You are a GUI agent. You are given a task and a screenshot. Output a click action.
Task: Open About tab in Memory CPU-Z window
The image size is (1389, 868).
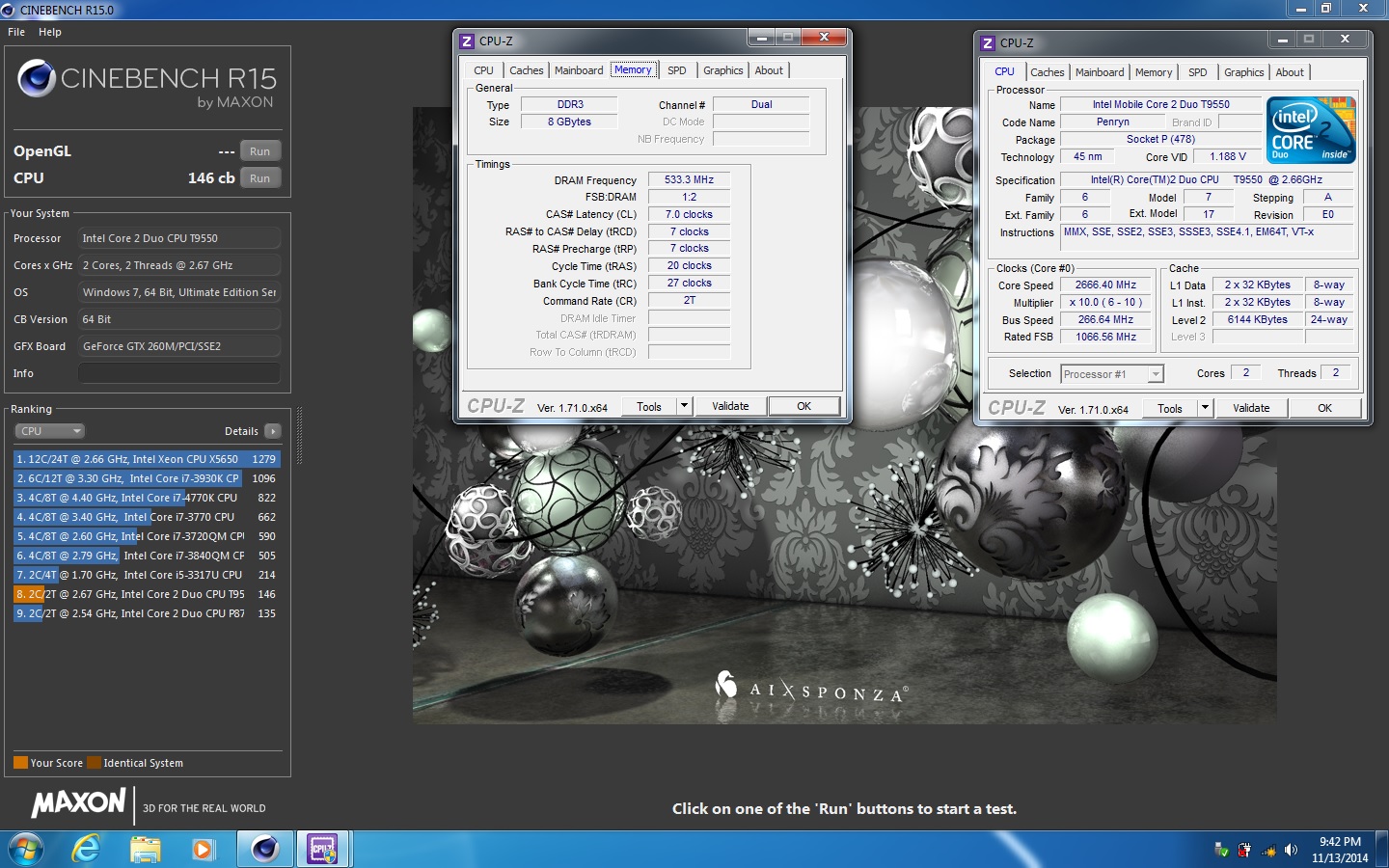769,70
